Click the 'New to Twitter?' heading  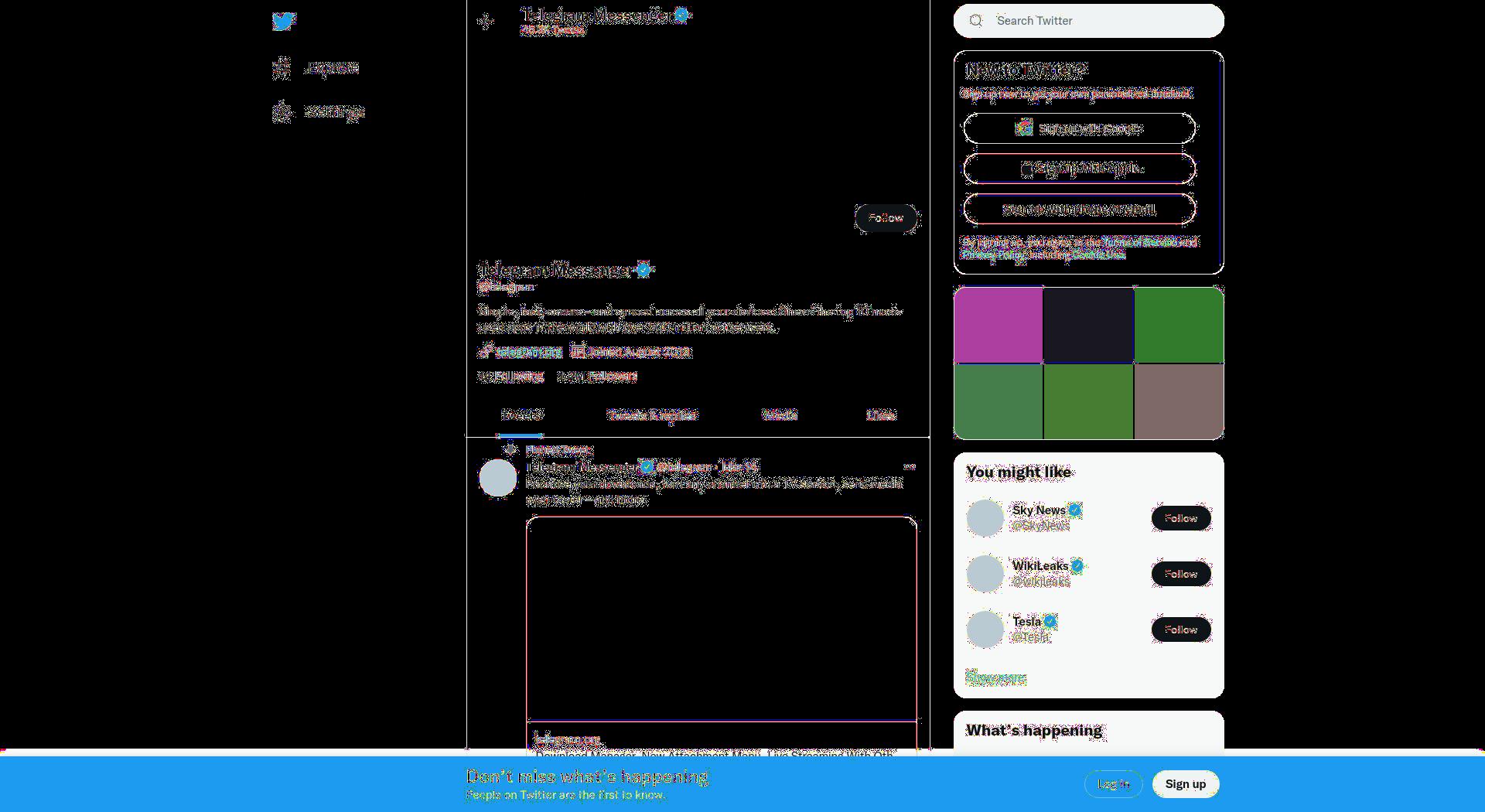pos(1026,70)
